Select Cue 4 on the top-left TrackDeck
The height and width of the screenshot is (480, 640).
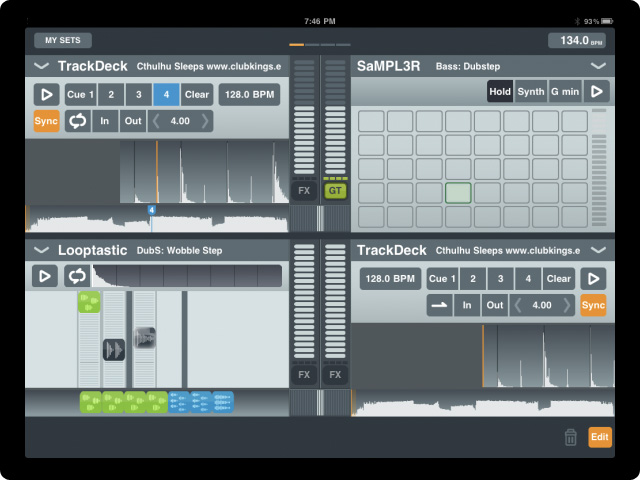[167, 95]
